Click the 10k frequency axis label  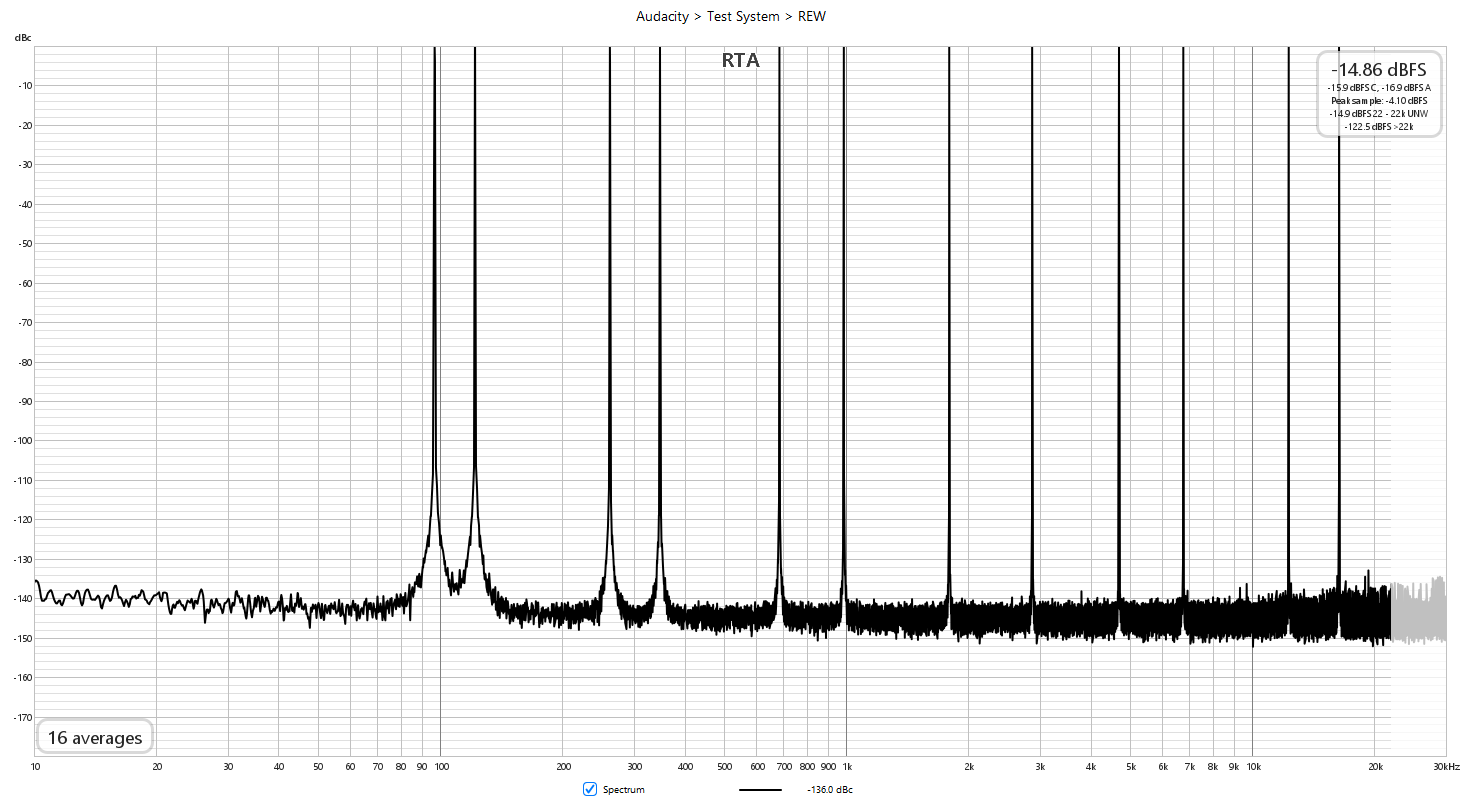click(x=1252, y=766)
